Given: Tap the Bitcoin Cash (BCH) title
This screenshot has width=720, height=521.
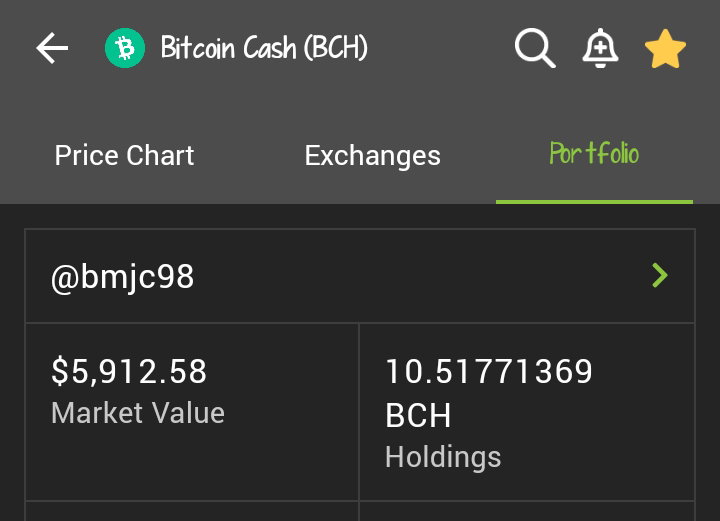Looking at the screenshot, I should click(264, 47).
